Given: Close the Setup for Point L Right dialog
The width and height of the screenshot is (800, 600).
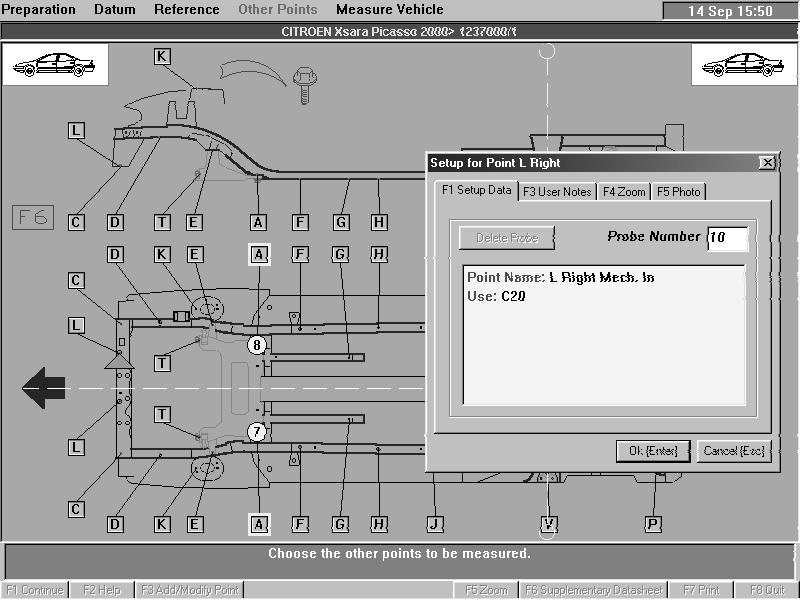Looking at the screenshot, I should click(x=767, y=163).
